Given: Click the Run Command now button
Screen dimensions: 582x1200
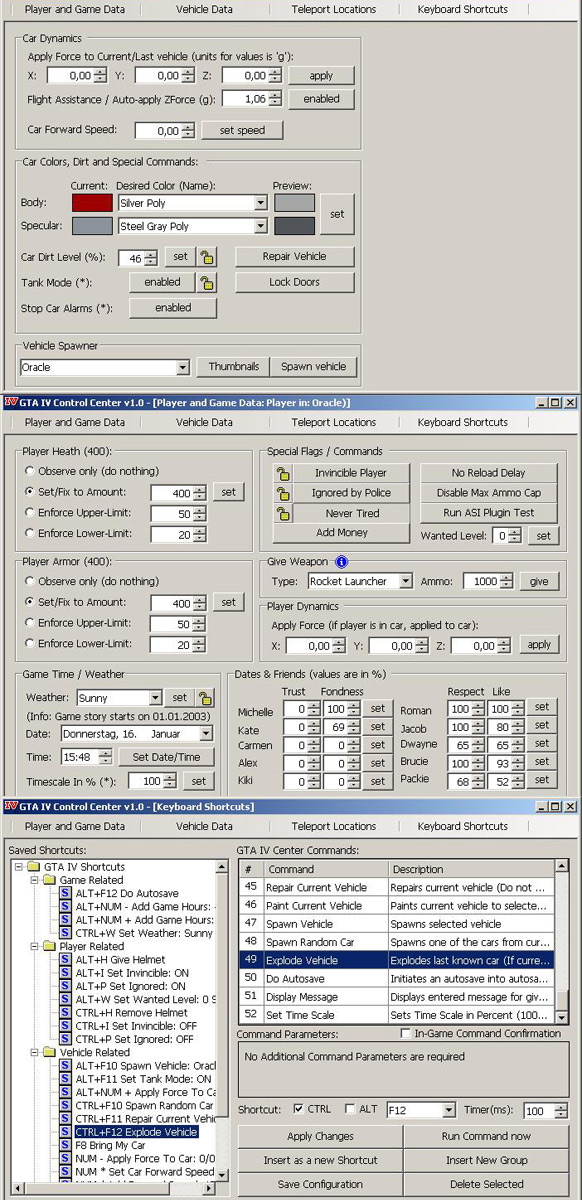Looking at the screenshot, I should pos(488,1136).
